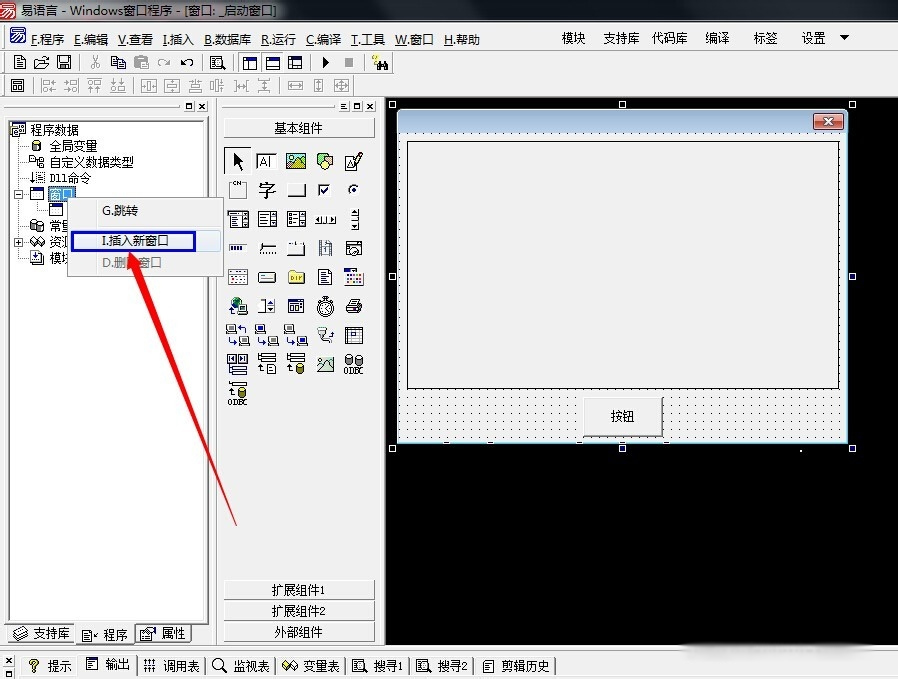Image resolution: width=898 pixels, height=679 pixels.
Task: Select the checkbox component in palette
Action: click(x=325, y=190)
